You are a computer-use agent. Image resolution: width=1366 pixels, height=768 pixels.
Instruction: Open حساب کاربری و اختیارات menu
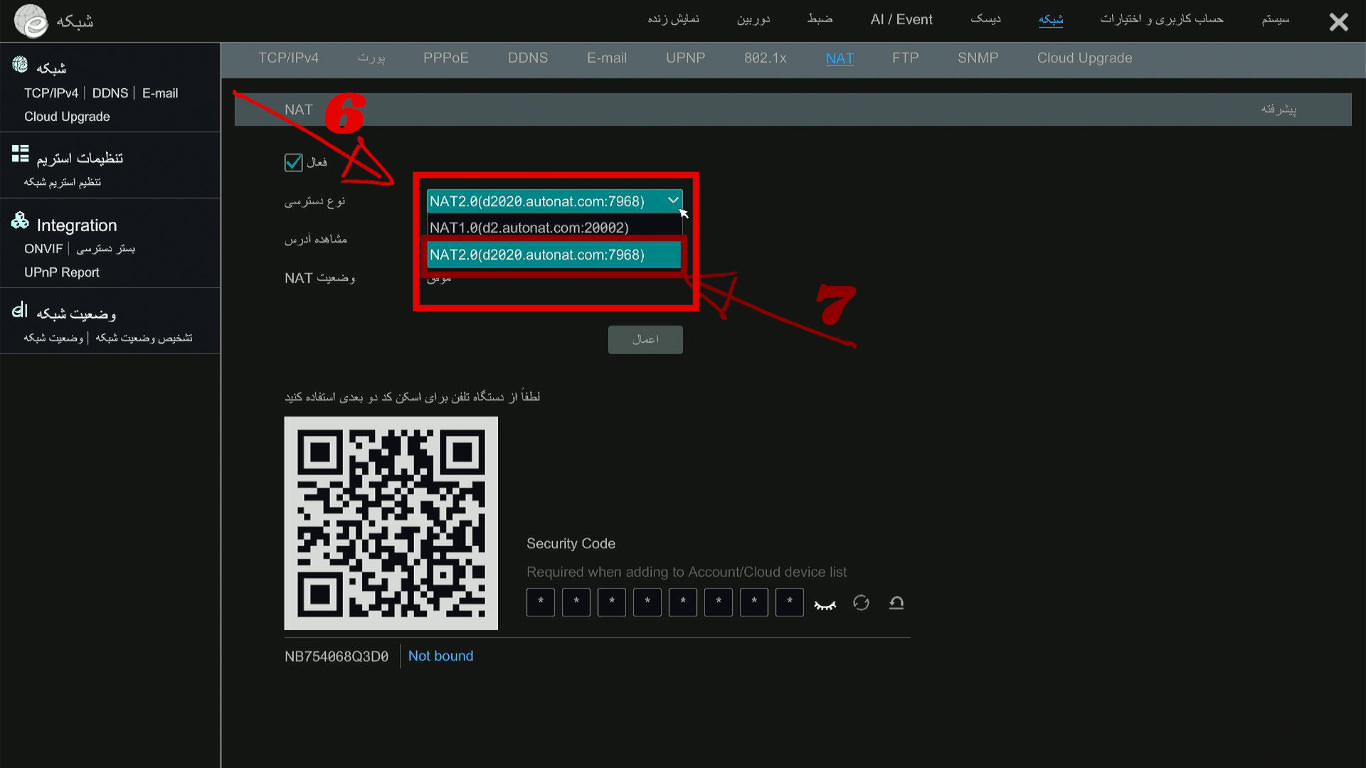click(x=1162, y=20)
